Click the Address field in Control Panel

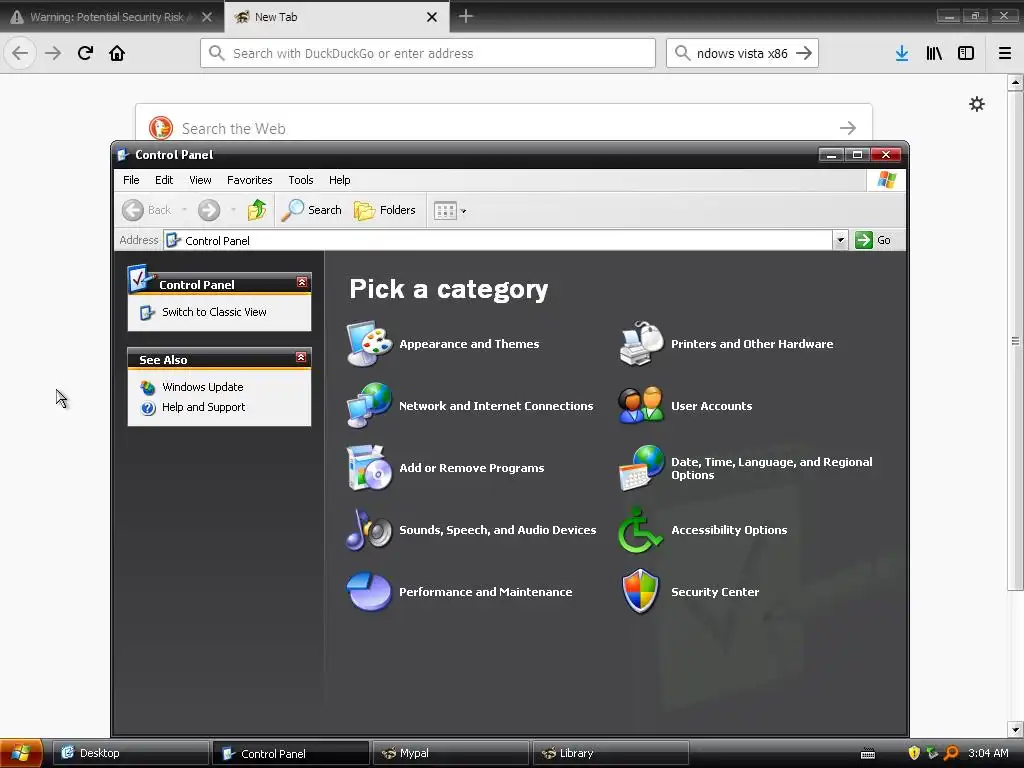[498, 240]
